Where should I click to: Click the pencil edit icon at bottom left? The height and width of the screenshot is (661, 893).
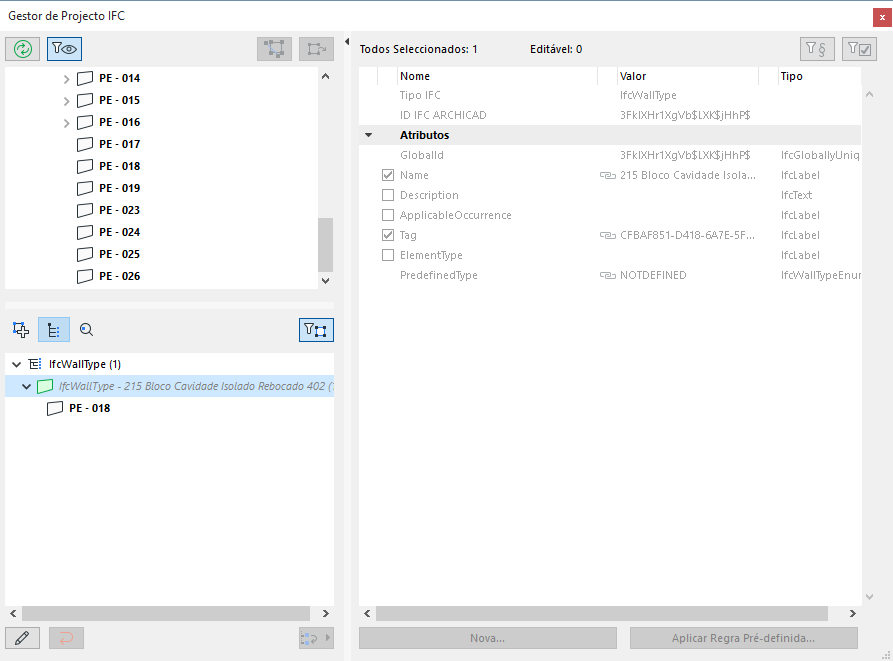[22, 638]
